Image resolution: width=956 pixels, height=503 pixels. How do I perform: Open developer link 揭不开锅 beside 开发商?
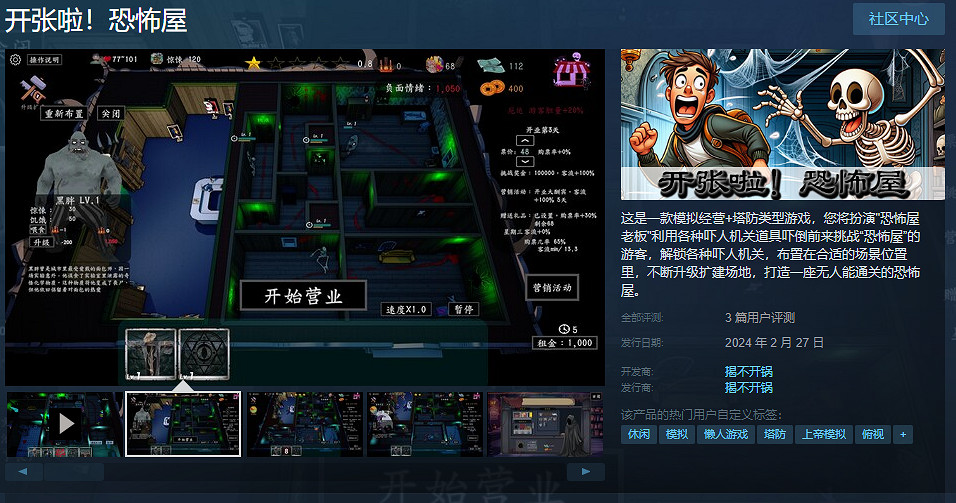[749, 371]
